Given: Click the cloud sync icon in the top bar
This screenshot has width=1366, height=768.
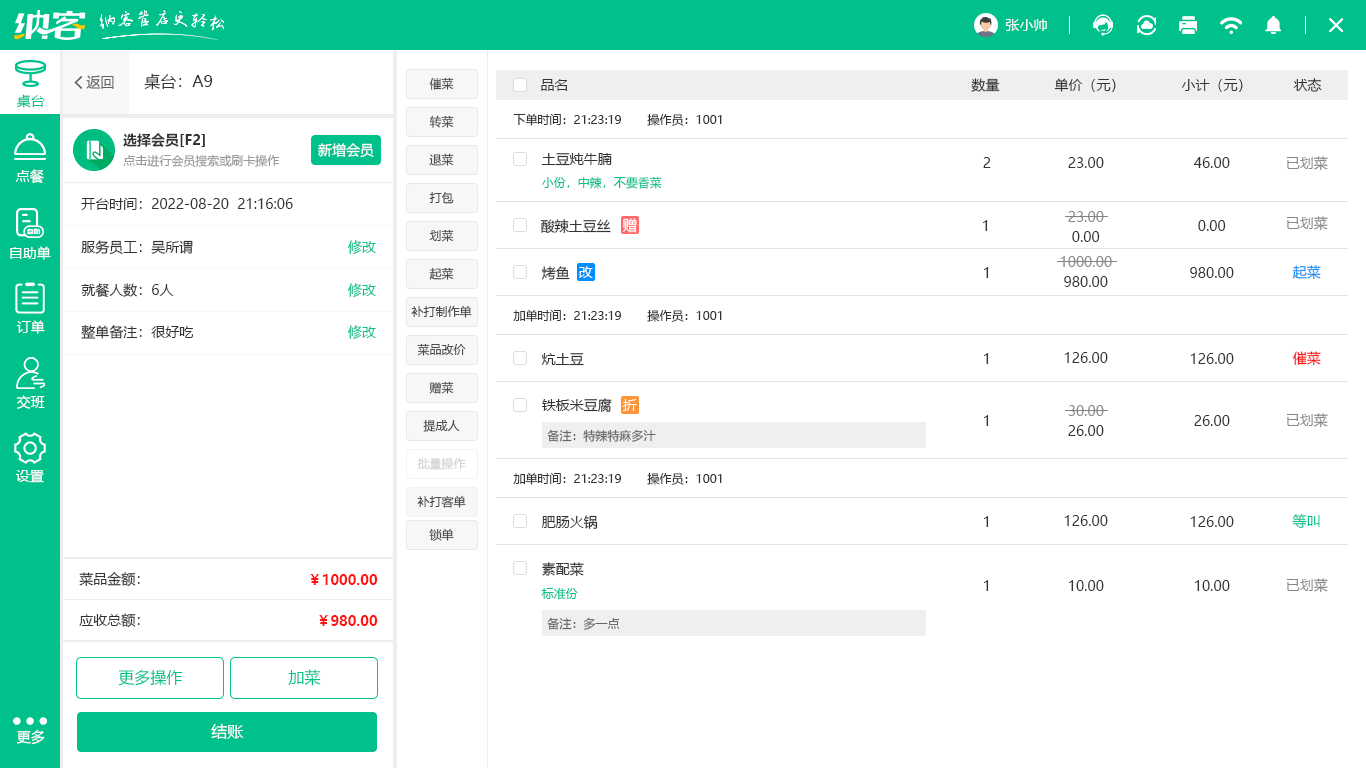Looking at the screenshot, I should point(1146,25).
